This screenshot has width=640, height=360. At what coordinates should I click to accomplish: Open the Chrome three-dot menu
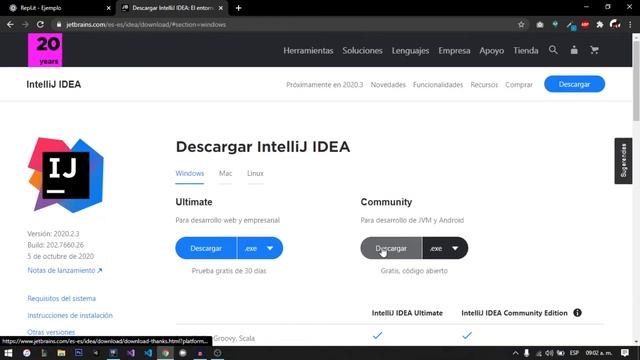click(x=630, y=24)
